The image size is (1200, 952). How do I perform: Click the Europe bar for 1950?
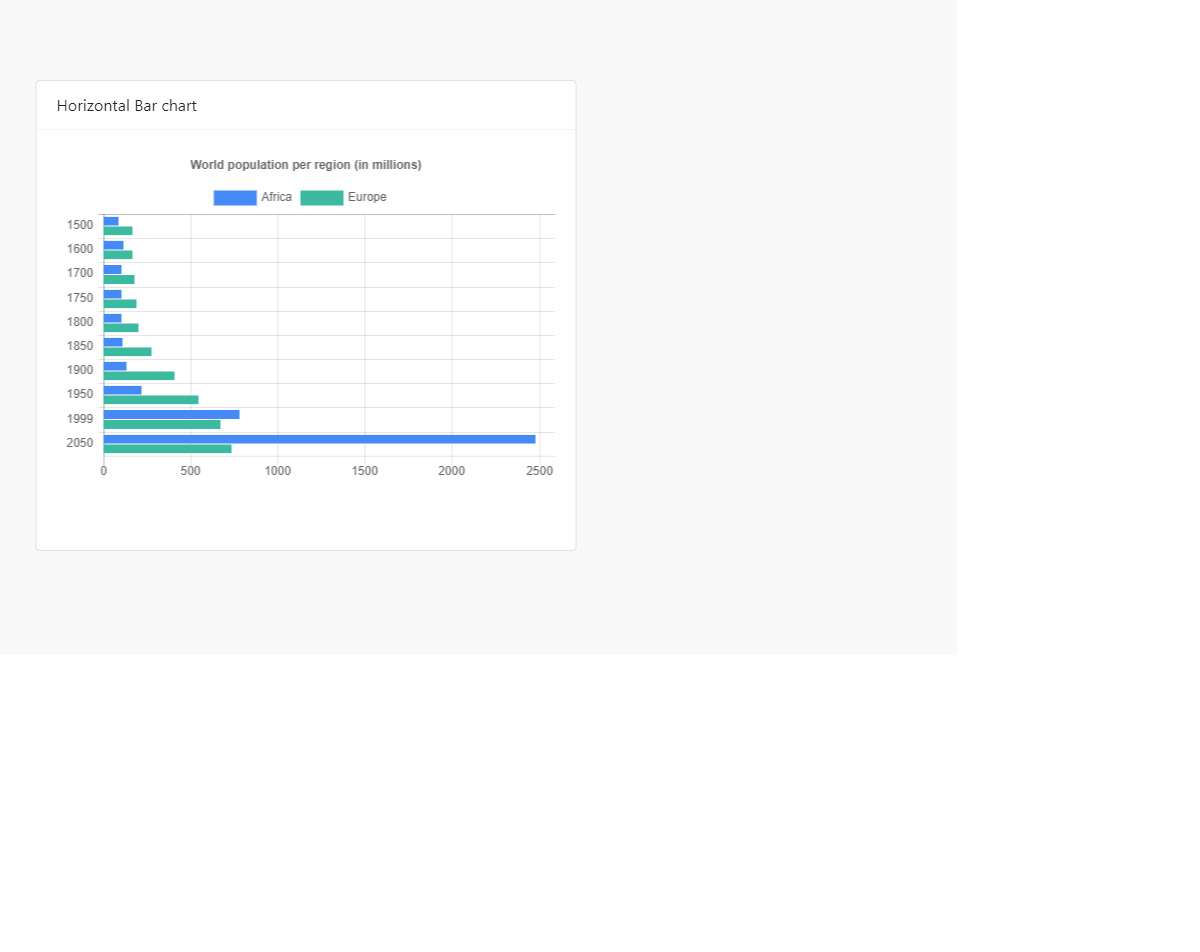point(151,400)
